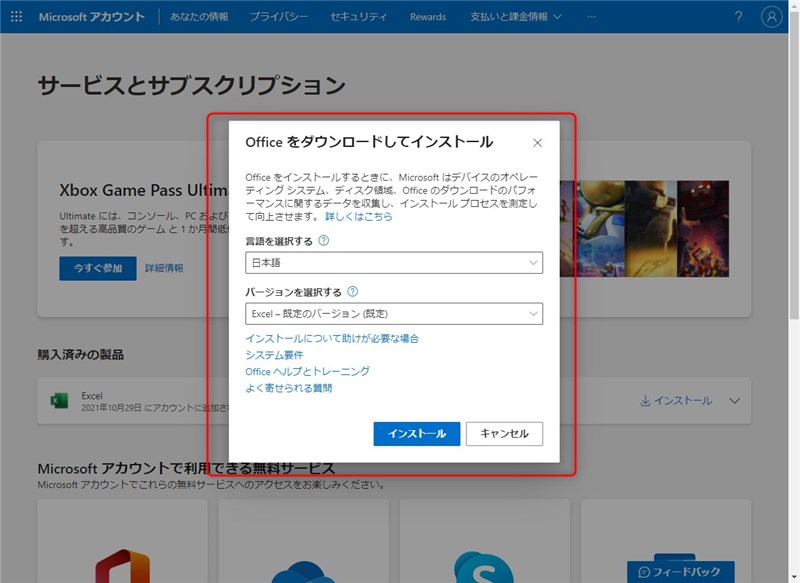Open the app launcher grid icon
Image resolution: width=800 pixels, height=583 pixels.
16,16
